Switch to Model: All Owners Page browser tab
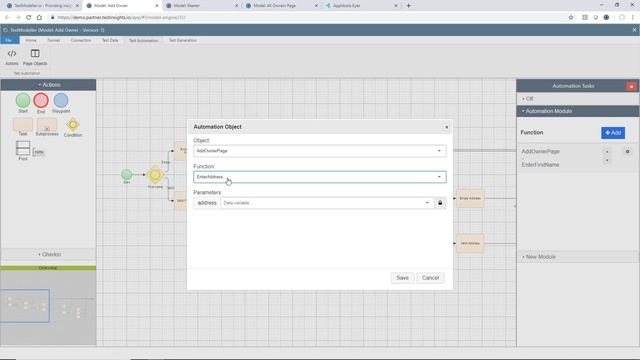This screenshot has width=640, height=360. 282,6
